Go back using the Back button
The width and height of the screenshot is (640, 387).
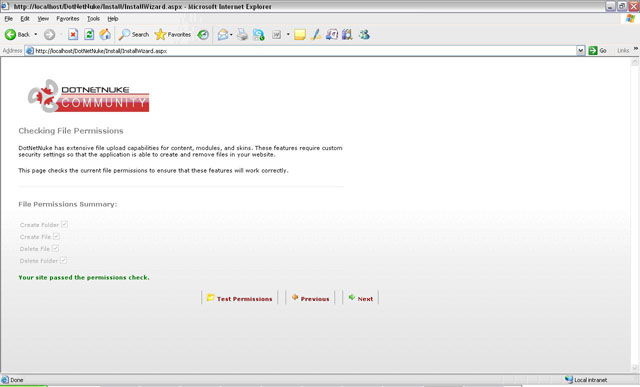[17, 35]
